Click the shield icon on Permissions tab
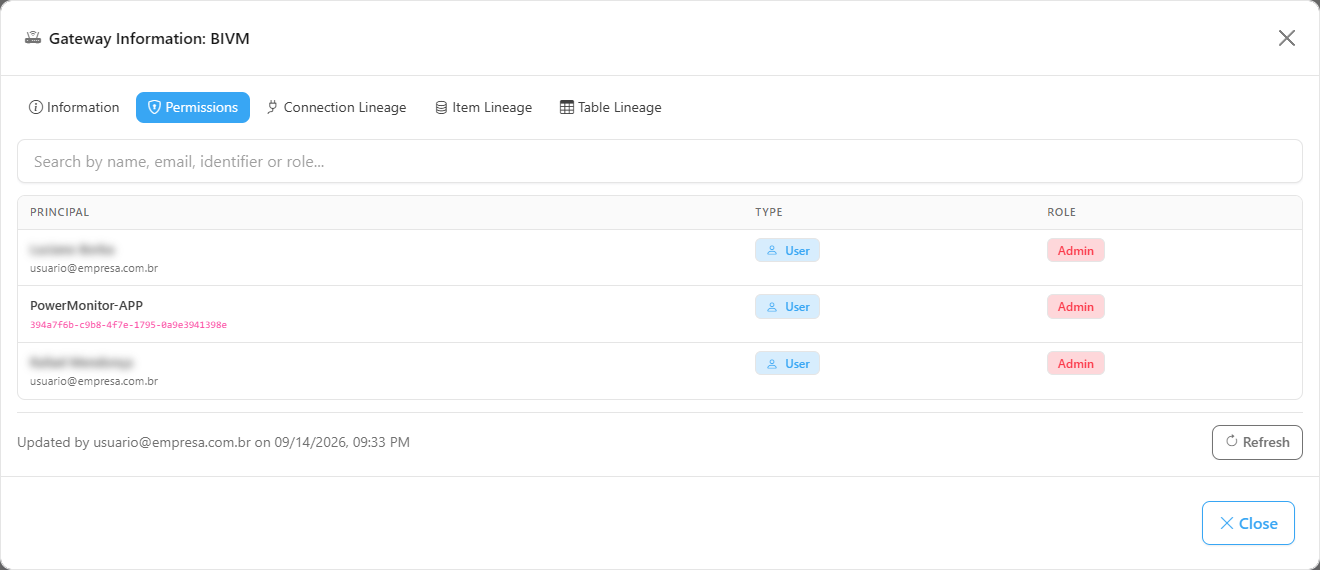The image size is (1320, 570). pos(154,107)
